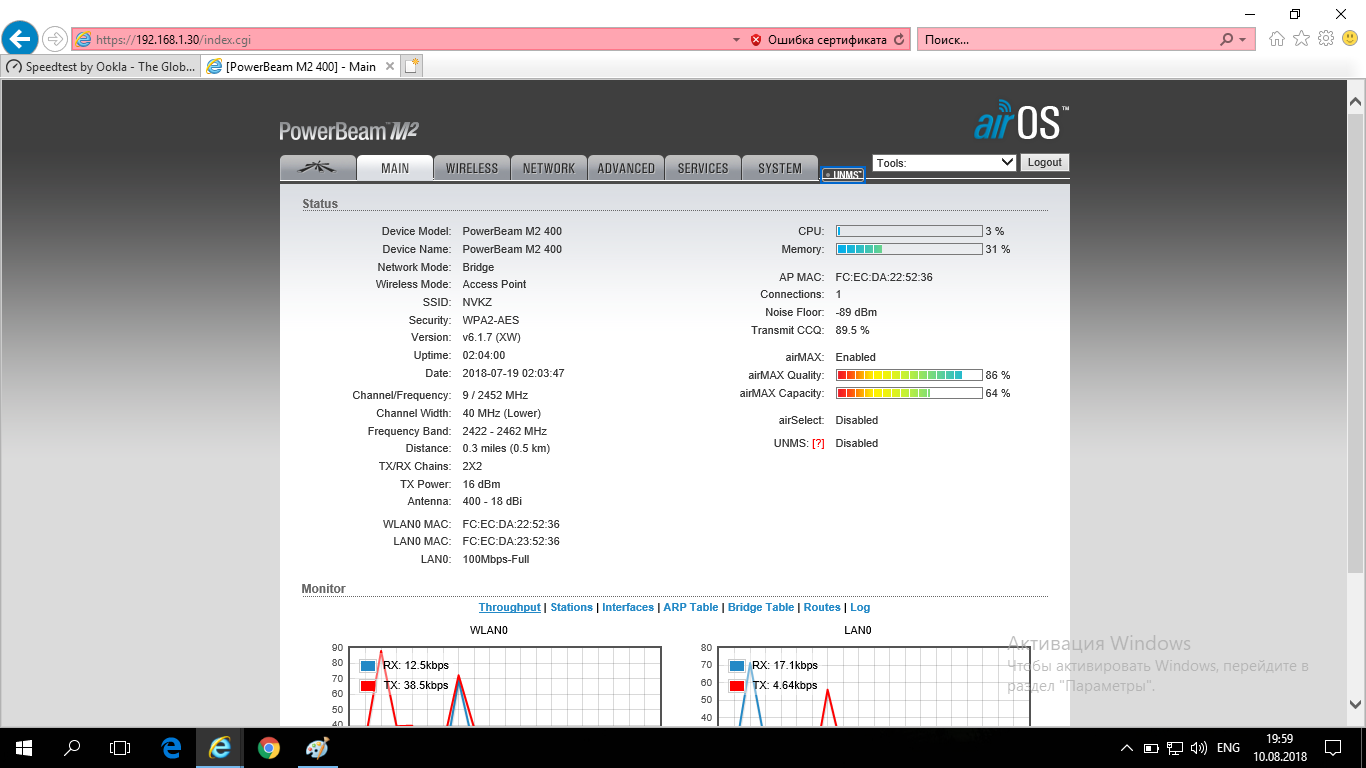Viewport: 1366px width, 768px height.
Task: Open the Paint app taskbar icon
Action: [x=316, y=747]
